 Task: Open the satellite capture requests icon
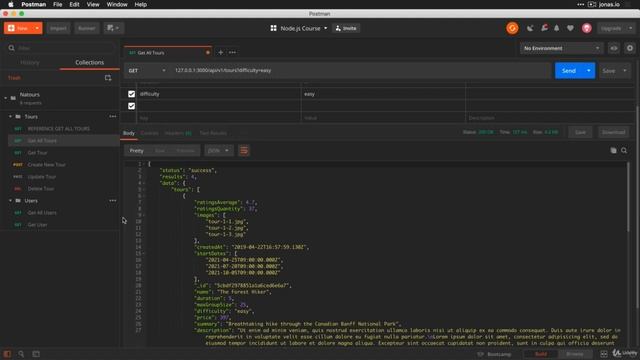pyautogui.click(x=530, y=28)
